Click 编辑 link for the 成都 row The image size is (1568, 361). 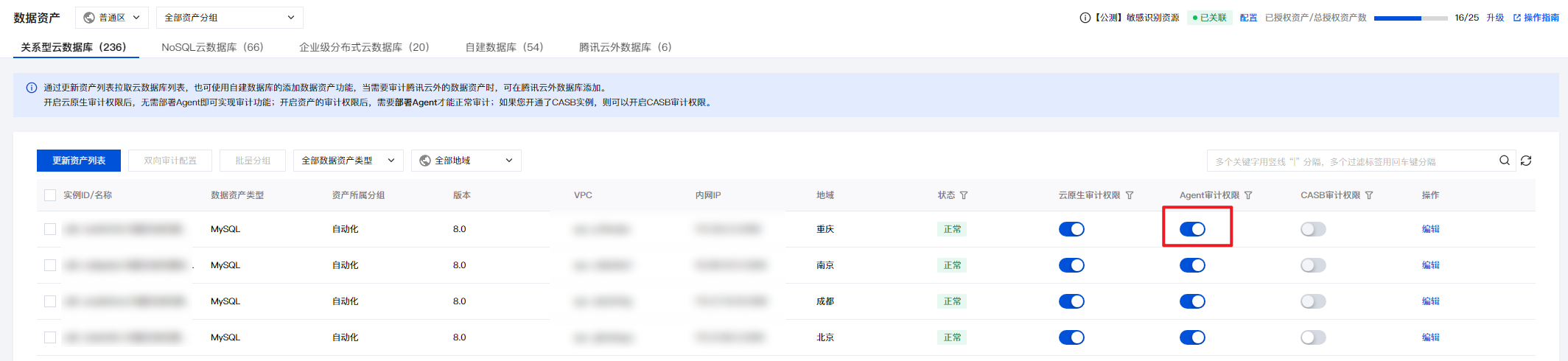[1431, 301]
